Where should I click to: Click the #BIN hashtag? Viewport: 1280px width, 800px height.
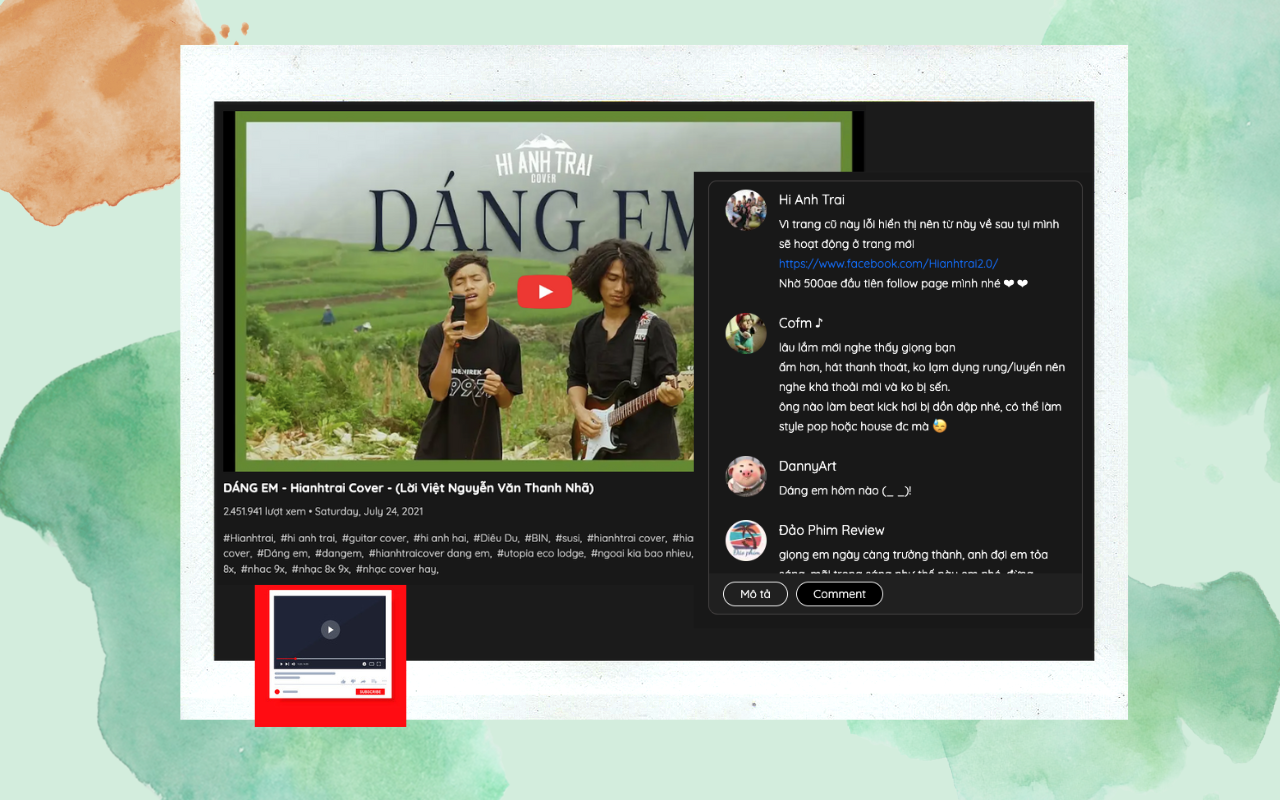(537, 538)
